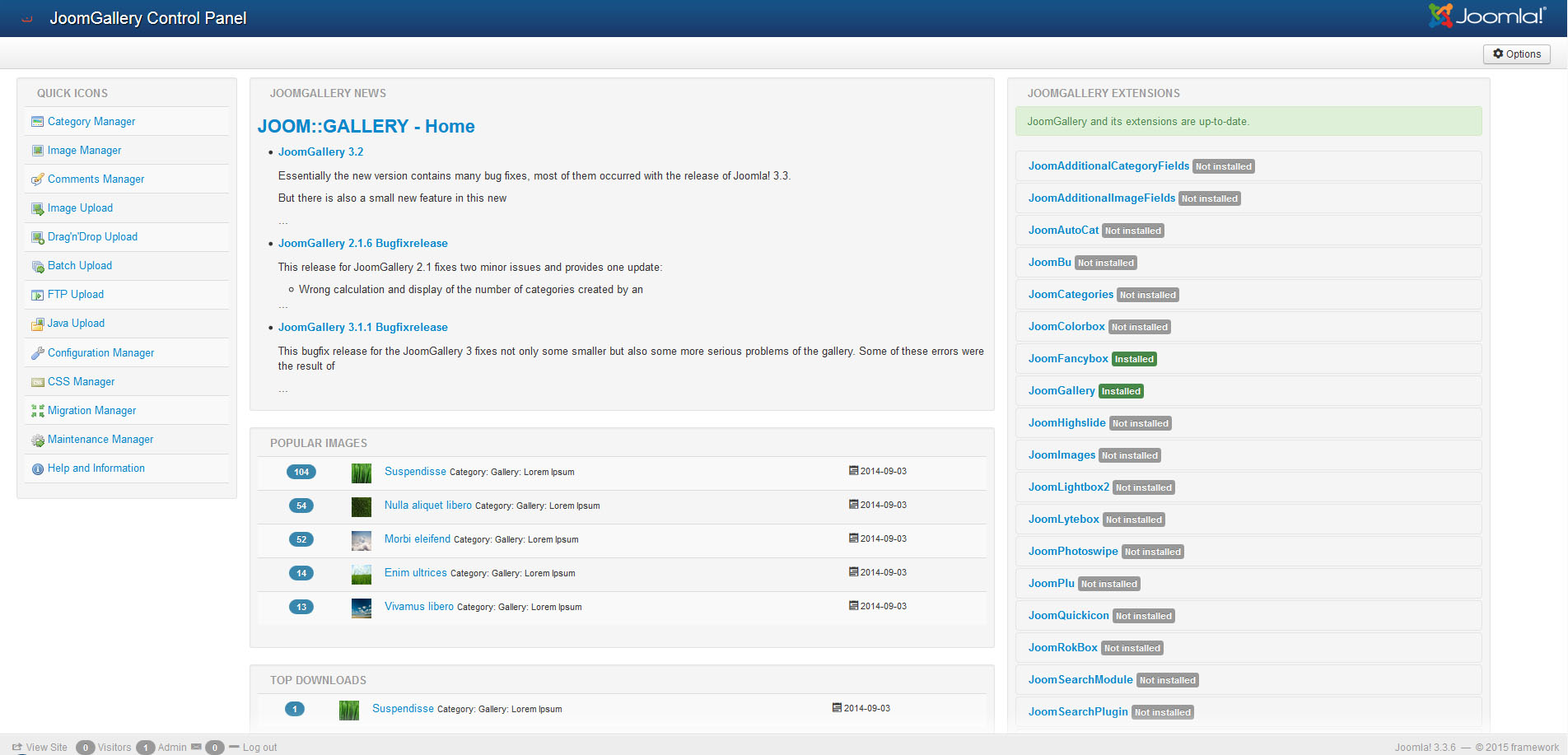Click the calendar icon in Suspendisse popular row
This screenshot has height=755, width=1568.
[x=853, y=471]
